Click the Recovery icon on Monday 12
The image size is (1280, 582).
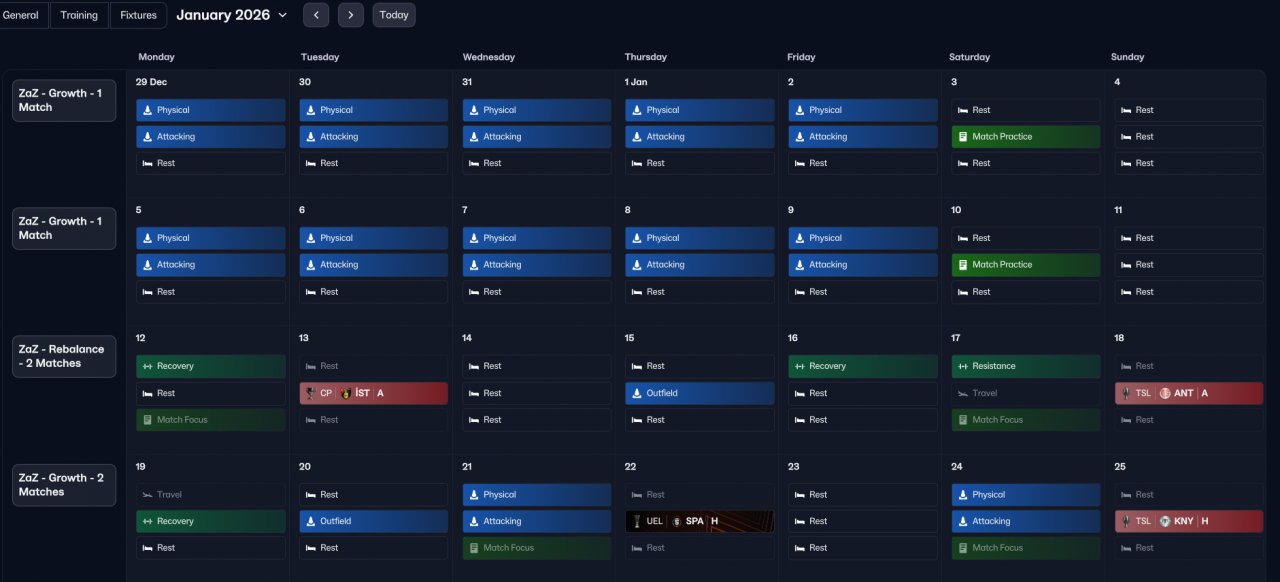[146, 366]
